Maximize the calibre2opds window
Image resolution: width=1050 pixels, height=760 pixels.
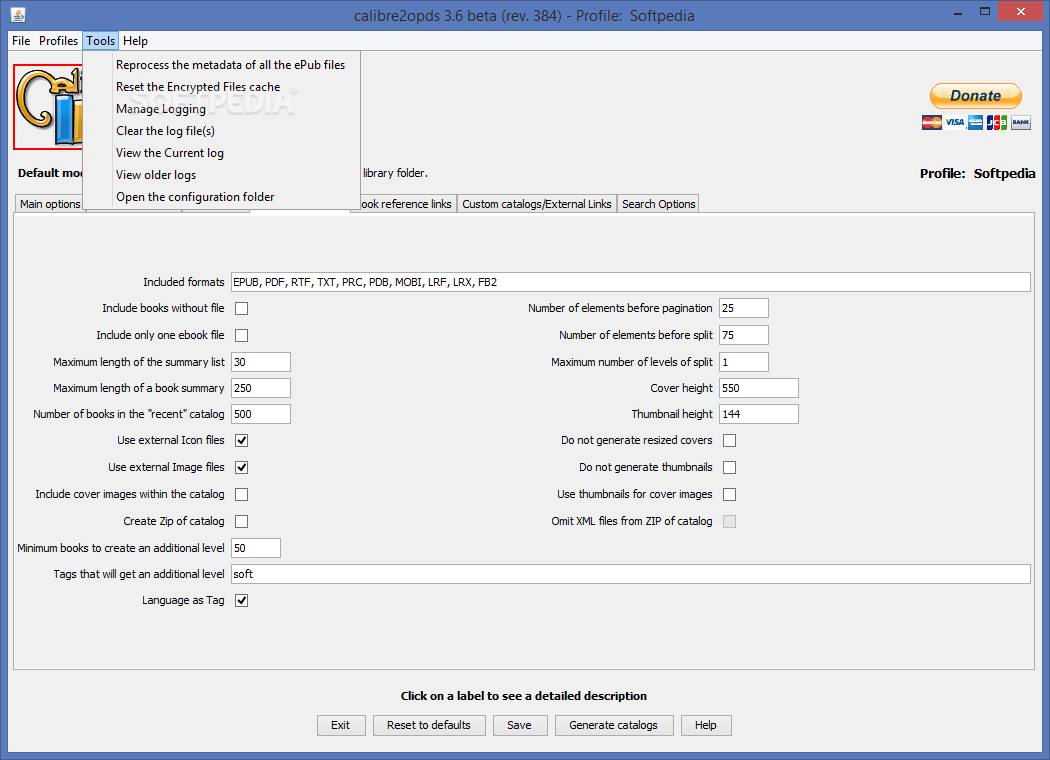point(984,11)
